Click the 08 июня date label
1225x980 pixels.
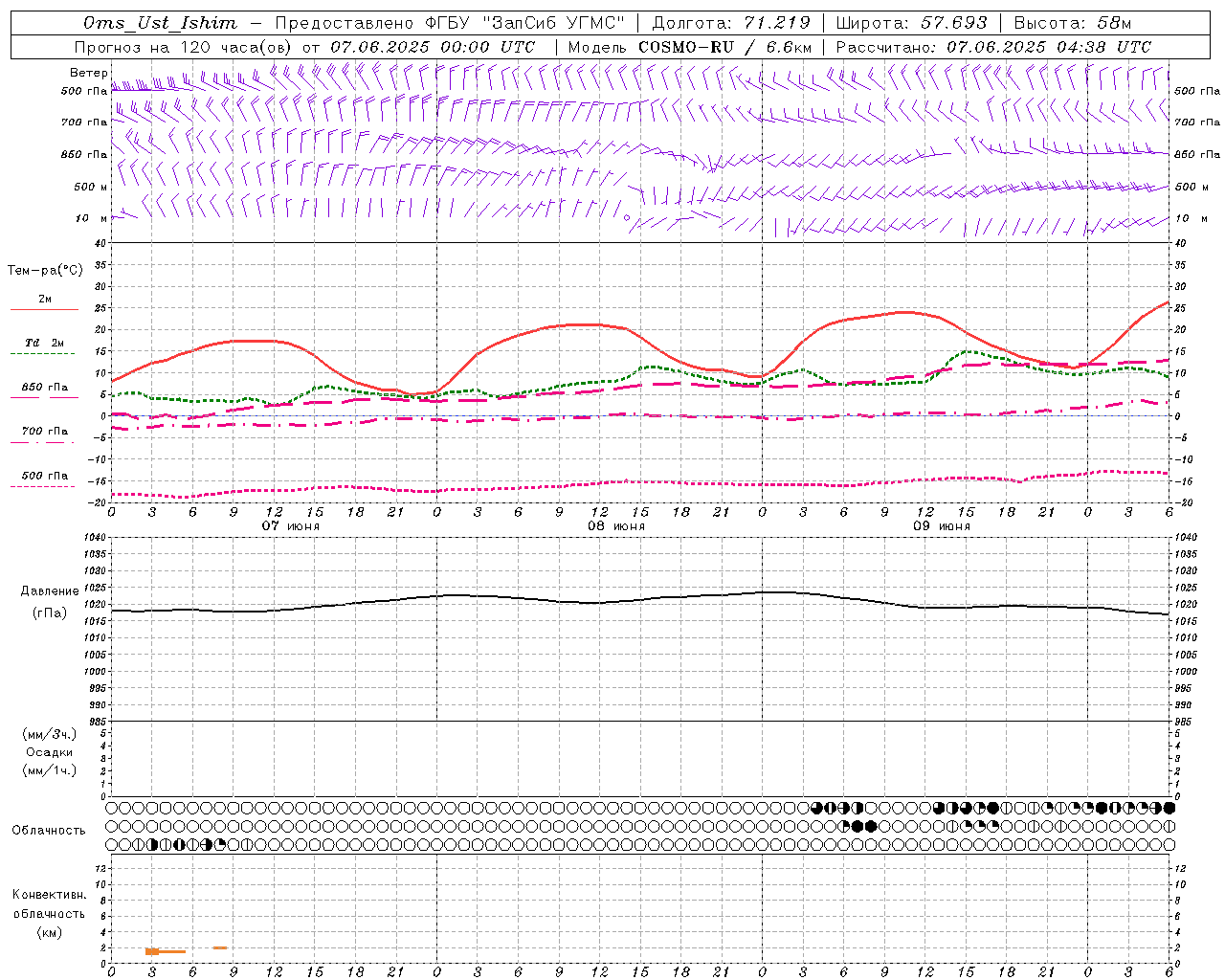616,526
